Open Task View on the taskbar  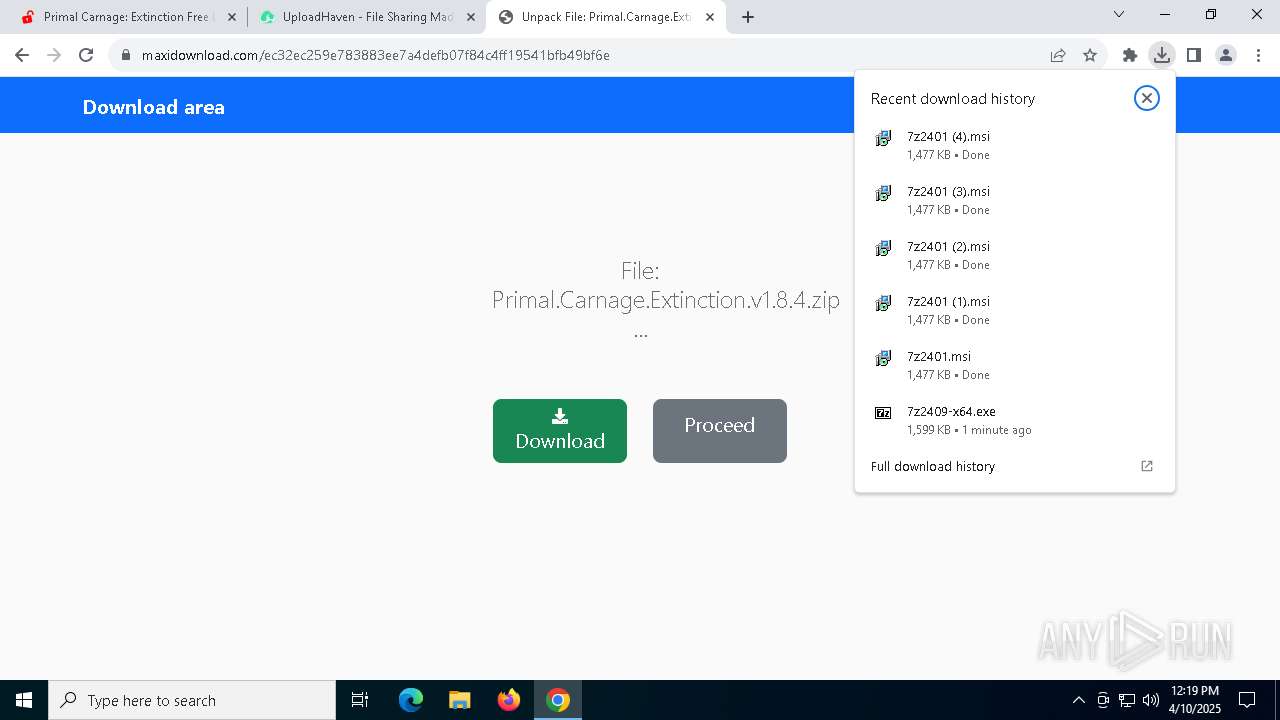point(360,700)
